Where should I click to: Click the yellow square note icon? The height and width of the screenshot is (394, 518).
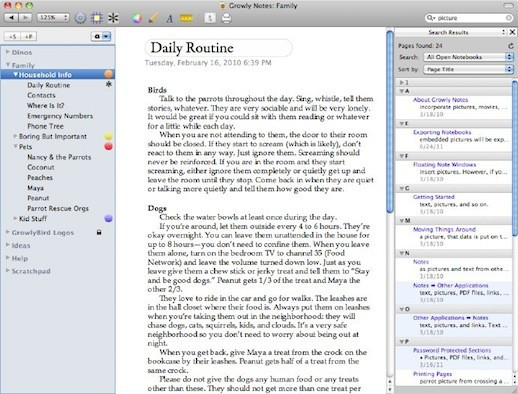97,18
